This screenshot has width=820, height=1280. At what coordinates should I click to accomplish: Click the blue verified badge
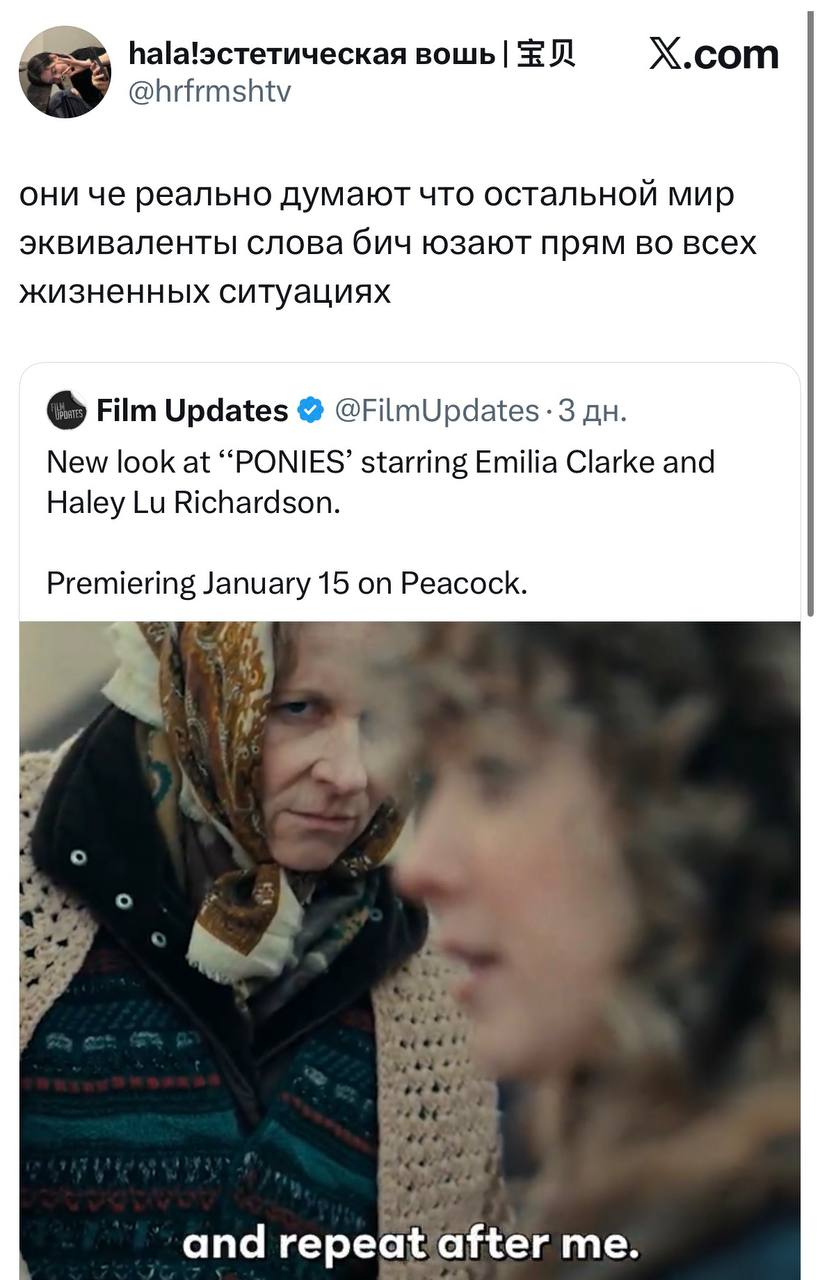[x=311, y=410]
